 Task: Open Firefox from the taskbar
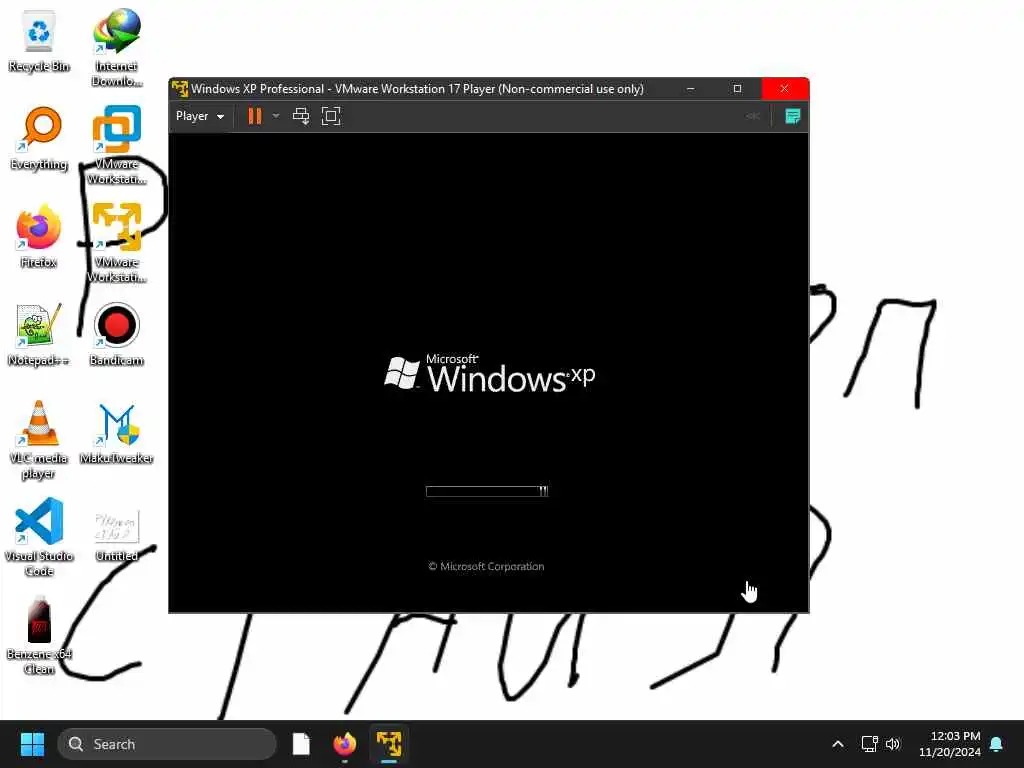(x=345, y=744)
